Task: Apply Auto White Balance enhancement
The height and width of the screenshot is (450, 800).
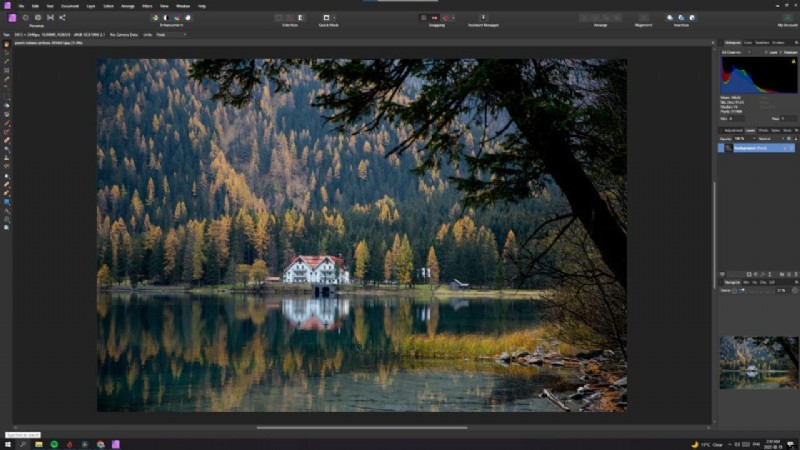Action: [x=188, y=17]
